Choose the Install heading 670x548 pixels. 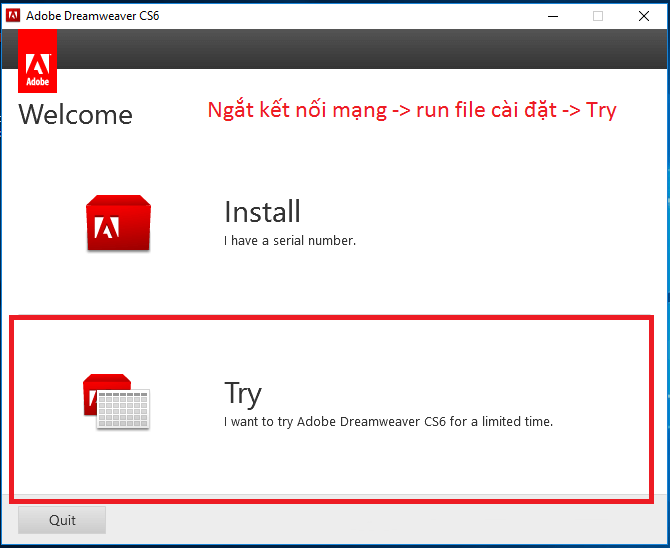pyautogui.click(x=262, y=212)
